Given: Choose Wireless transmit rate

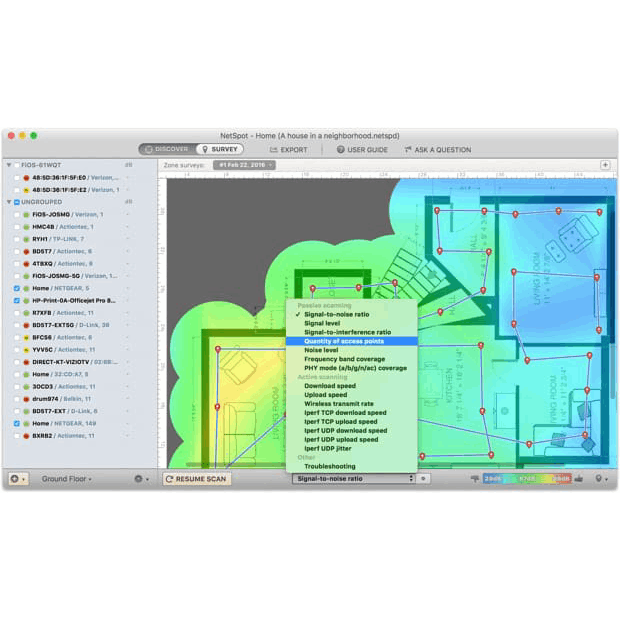Looking at the screenshot, I should (x=339, y=404).
